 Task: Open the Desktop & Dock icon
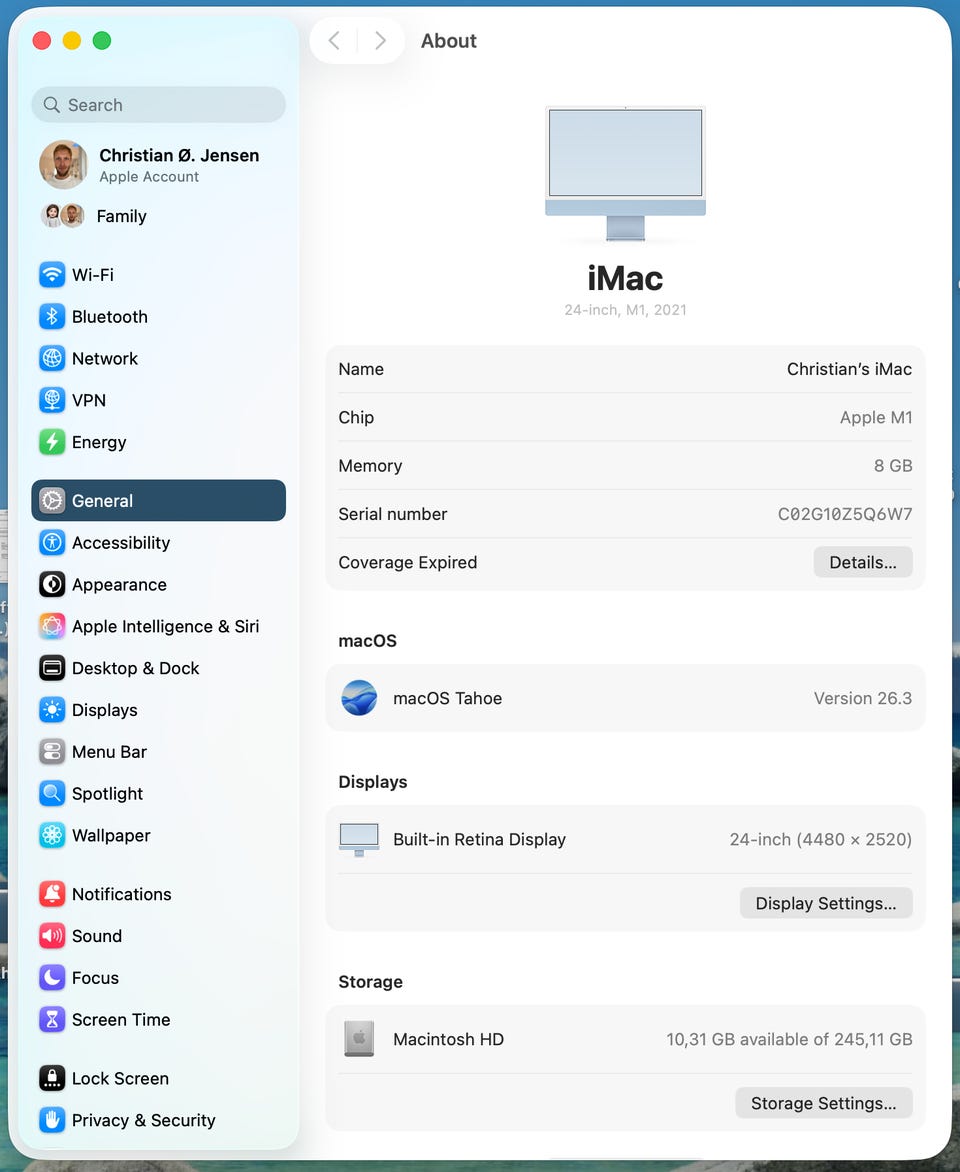(x=52, y=667)
